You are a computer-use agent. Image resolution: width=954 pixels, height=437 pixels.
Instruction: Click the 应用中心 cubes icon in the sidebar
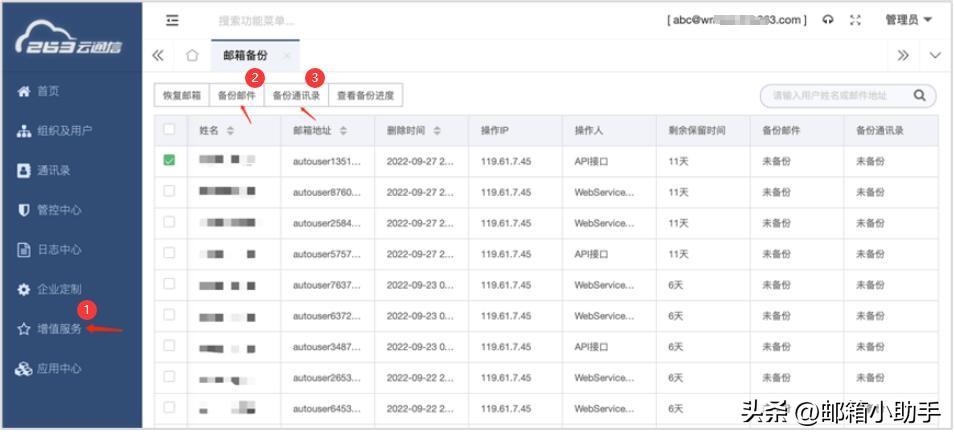pos(24,369)
